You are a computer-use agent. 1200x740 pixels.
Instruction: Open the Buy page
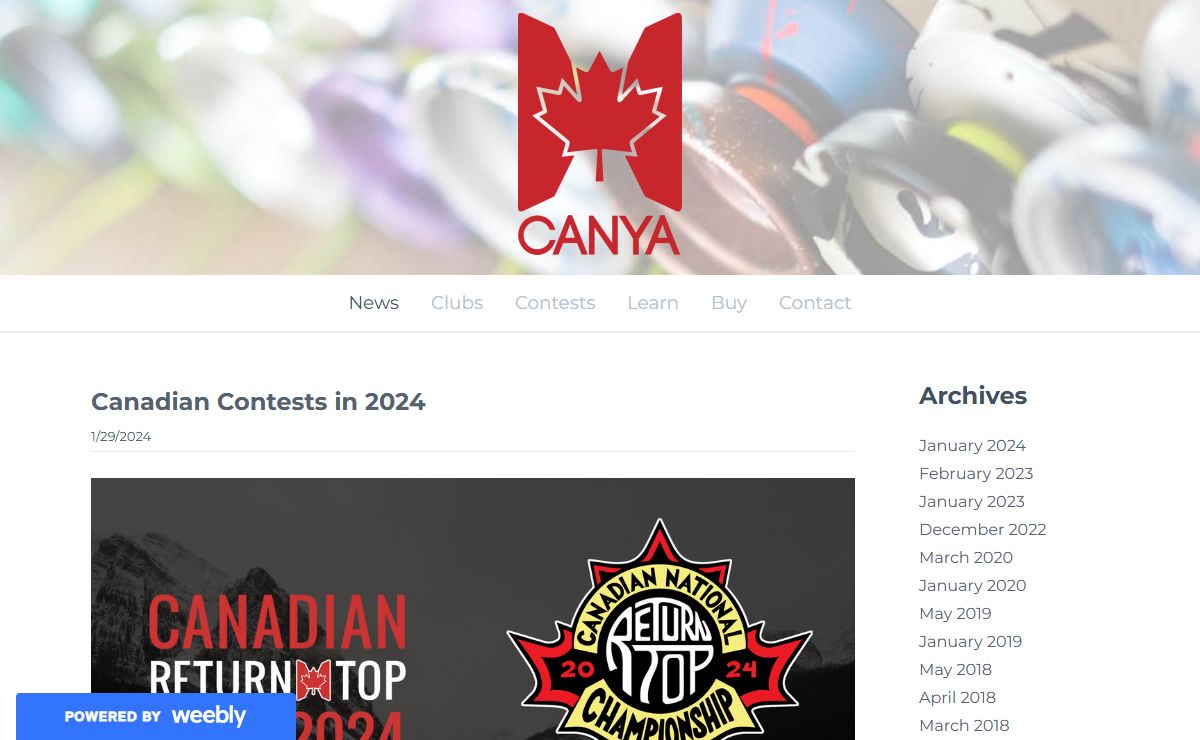click(729, 303)
